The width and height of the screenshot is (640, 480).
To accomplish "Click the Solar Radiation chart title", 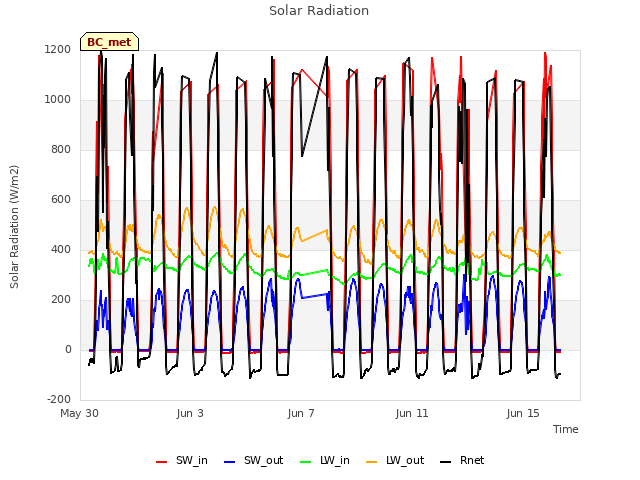I will [x=319, y=11].
